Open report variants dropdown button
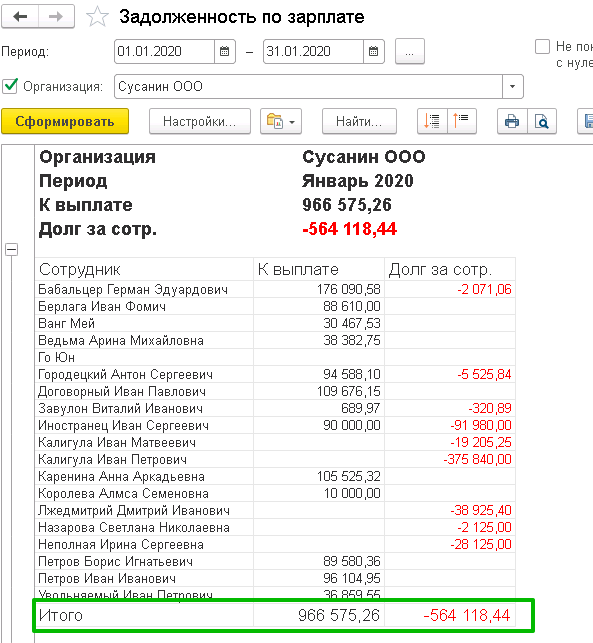This screenshot has height=643, width=593. (281, 121)
